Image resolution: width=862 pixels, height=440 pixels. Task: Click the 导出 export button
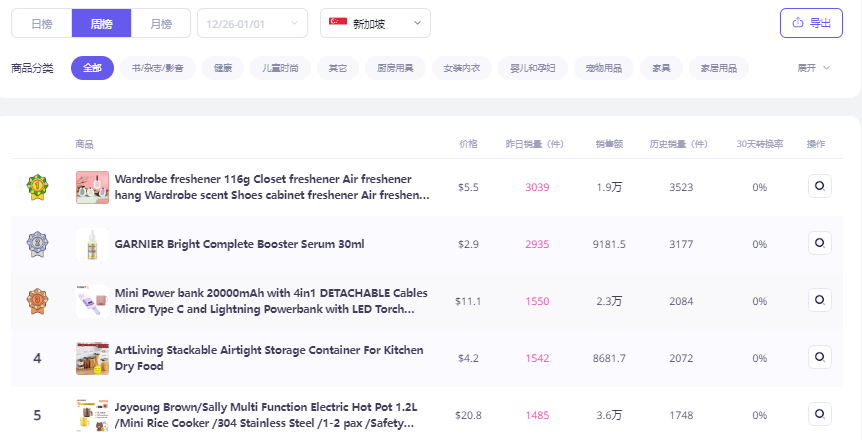click(x=811, y=23)
